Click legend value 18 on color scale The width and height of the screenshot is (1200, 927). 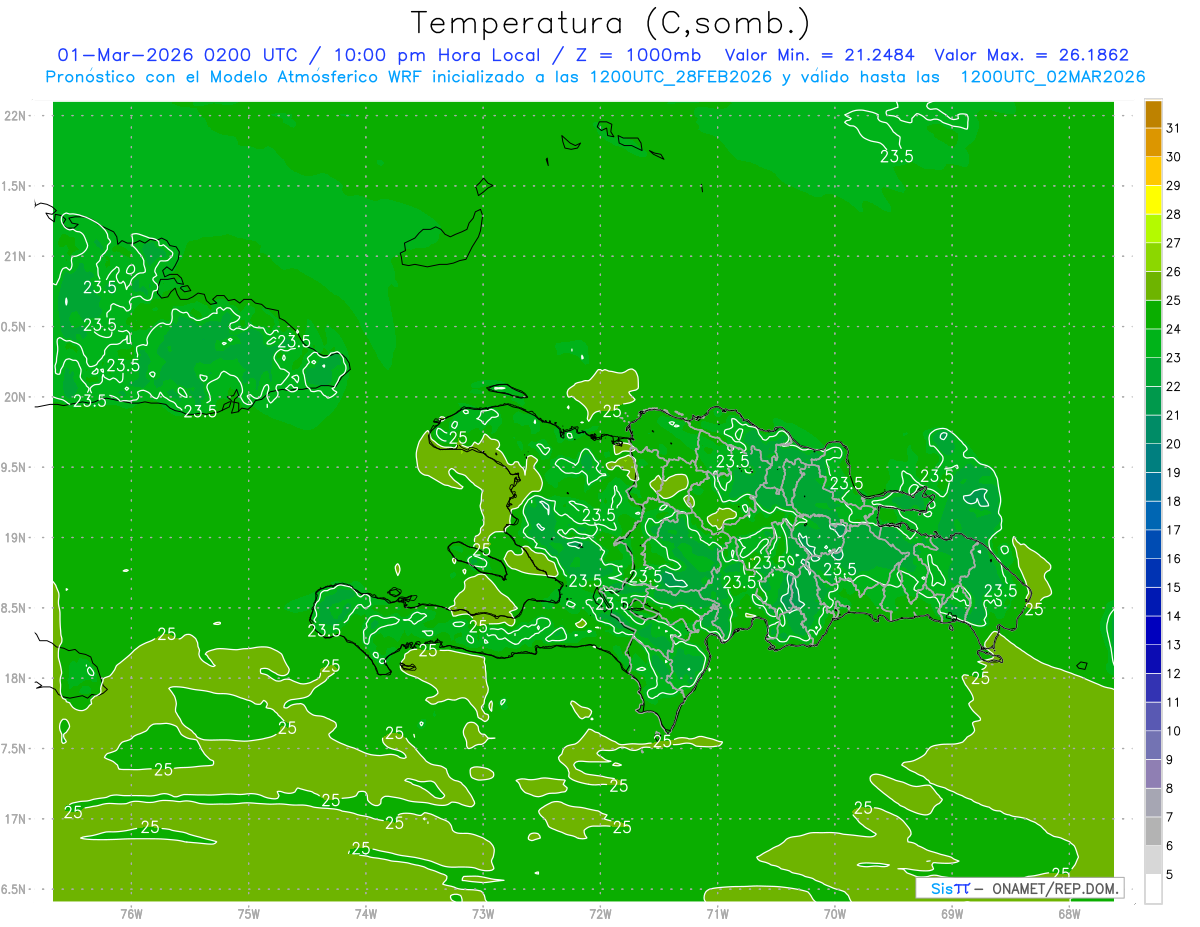[x=1174, y=501]
